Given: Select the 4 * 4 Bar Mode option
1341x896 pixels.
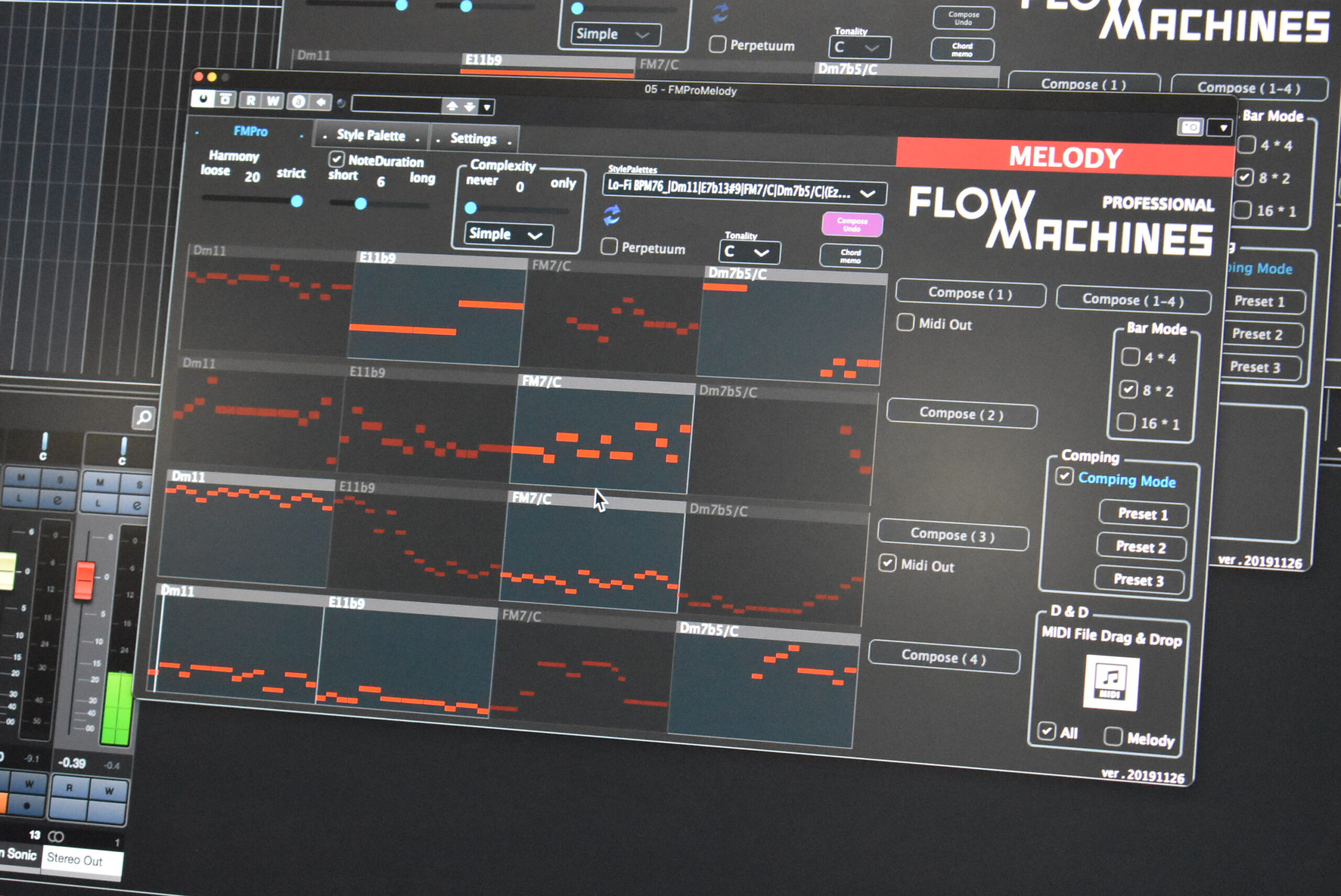Looking at the screenshot, I should 1129,357.
